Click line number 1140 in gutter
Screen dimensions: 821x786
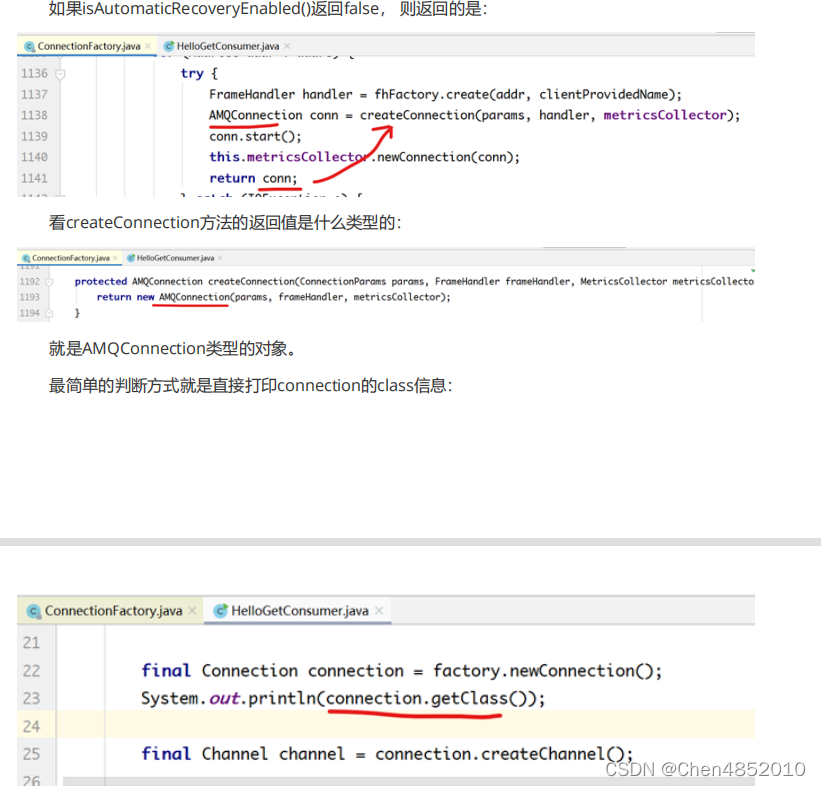pyautogui.click(x=34, y=157)
